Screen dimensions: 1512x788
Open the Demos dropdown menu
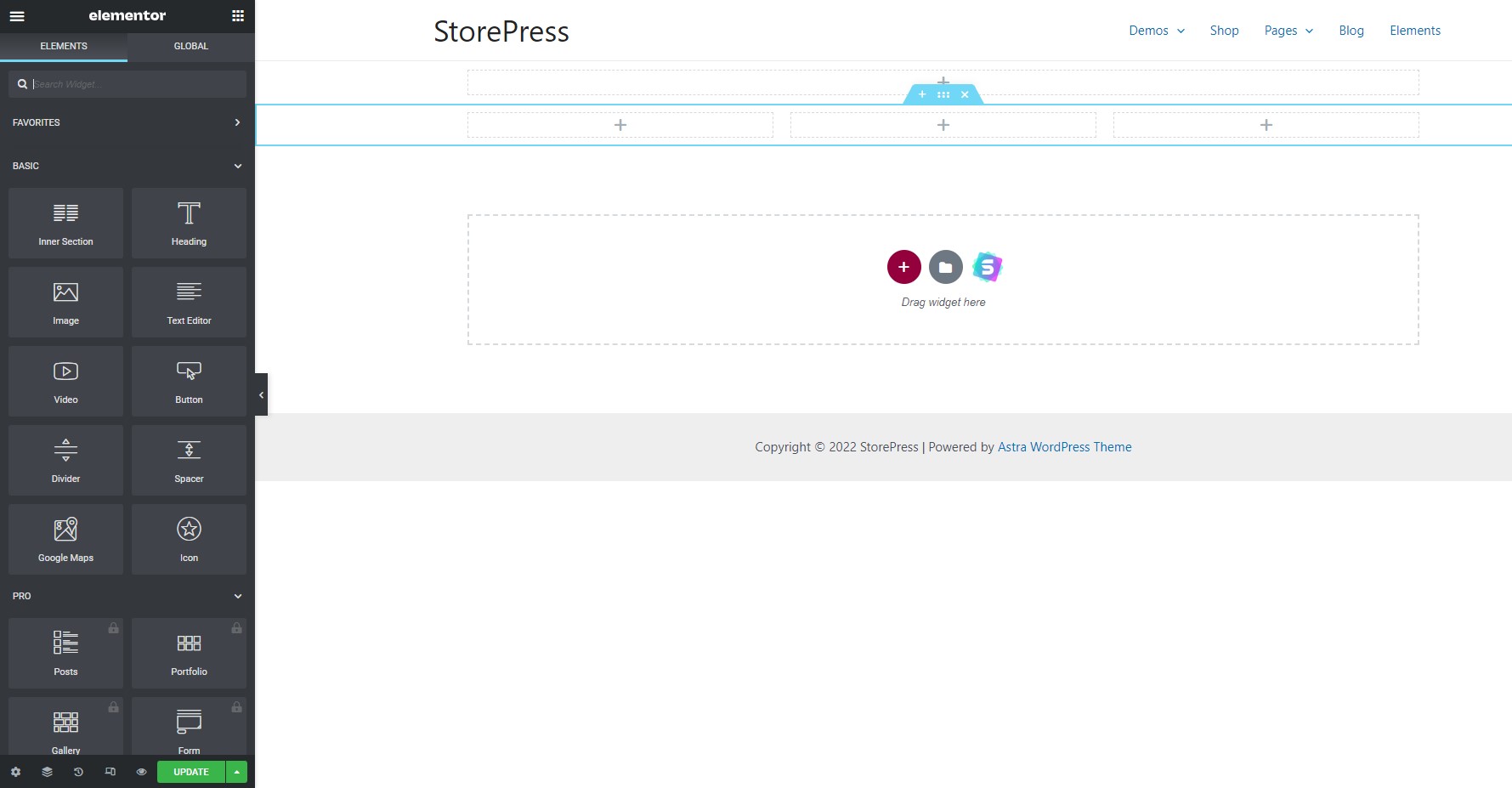(1156, 31)
